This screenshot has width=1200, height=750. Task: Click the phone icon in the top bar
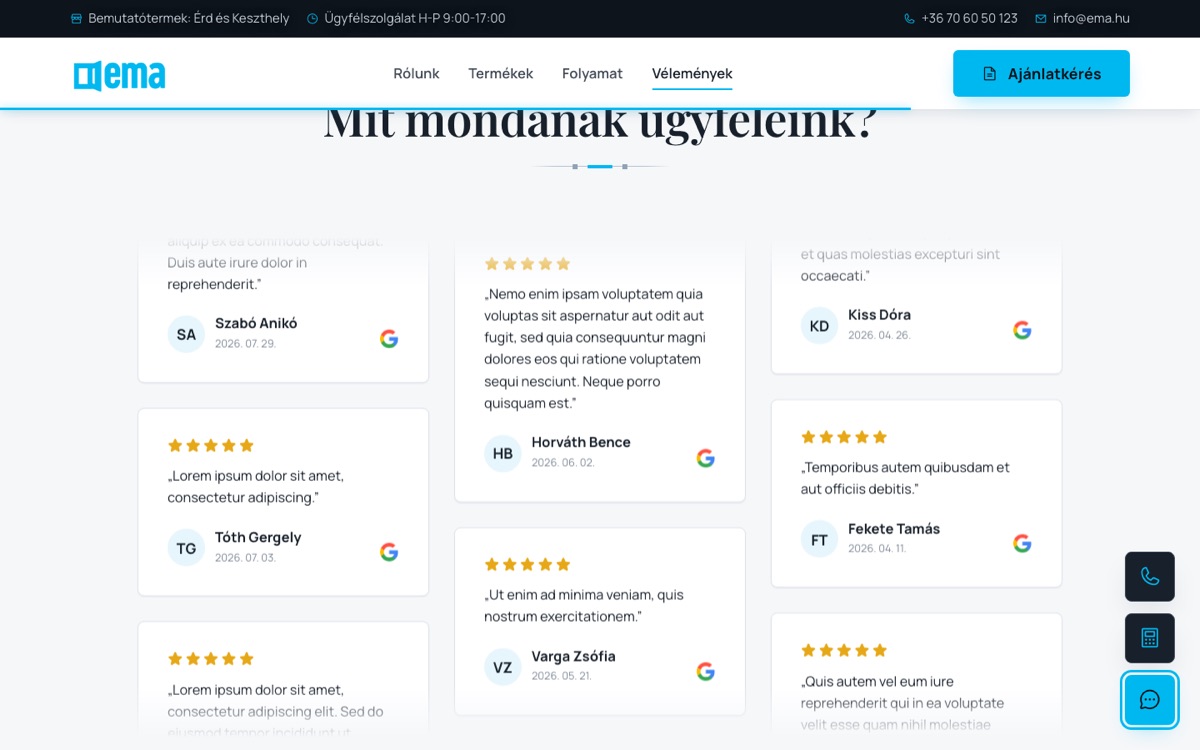(x=909, y=18)
